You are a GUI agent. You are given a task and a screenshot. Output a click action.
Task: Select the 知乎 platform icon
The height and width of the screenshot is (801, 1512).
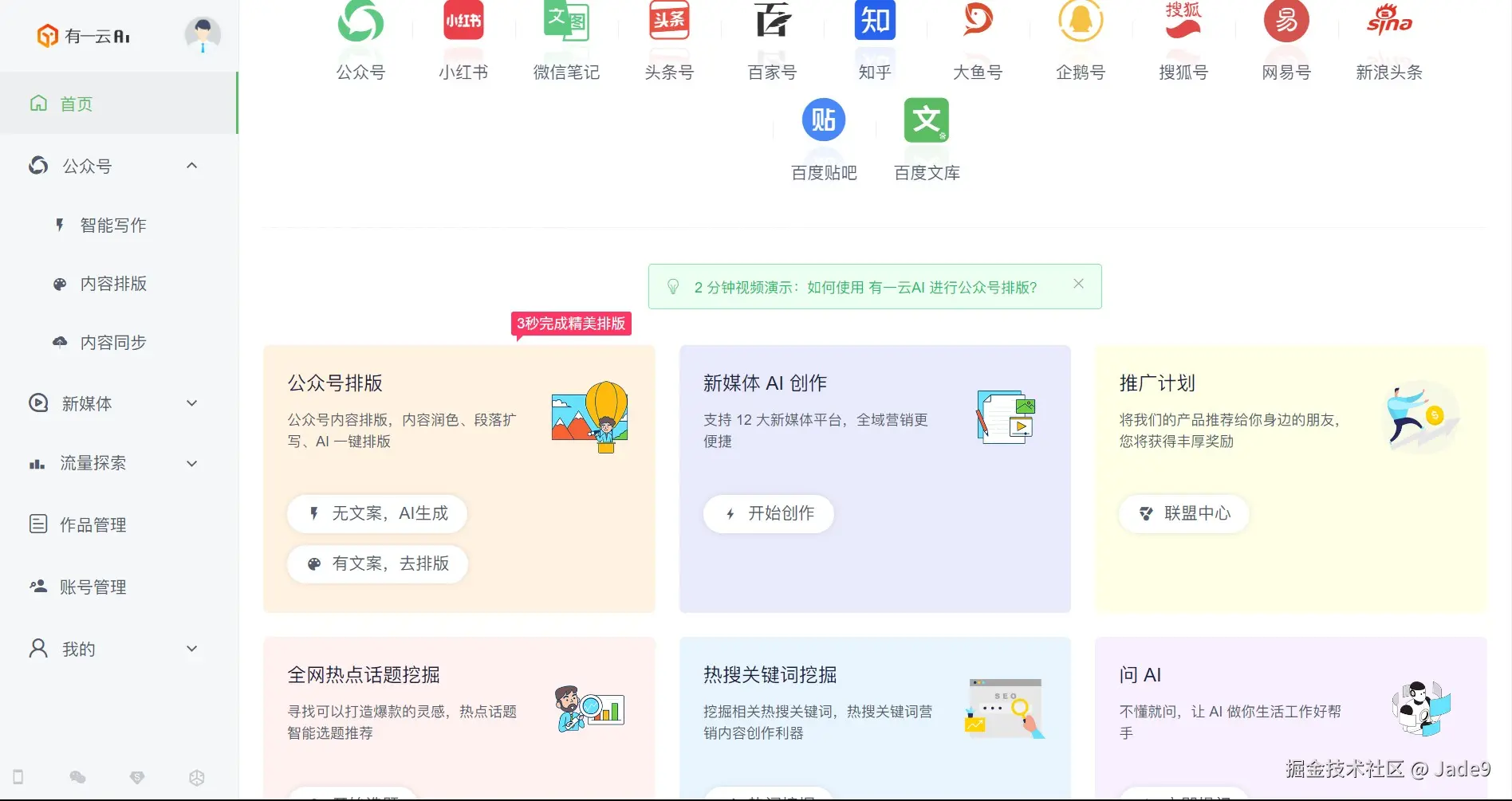point(875,20)
